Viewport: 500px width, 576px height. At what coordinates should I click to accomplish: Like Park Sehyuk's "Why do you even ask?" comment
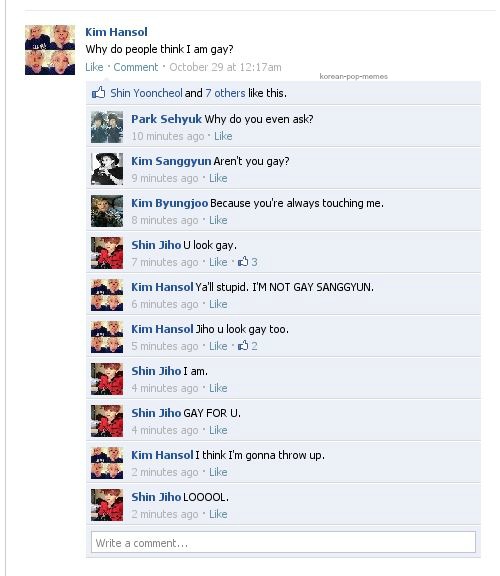tap(223, 136)
